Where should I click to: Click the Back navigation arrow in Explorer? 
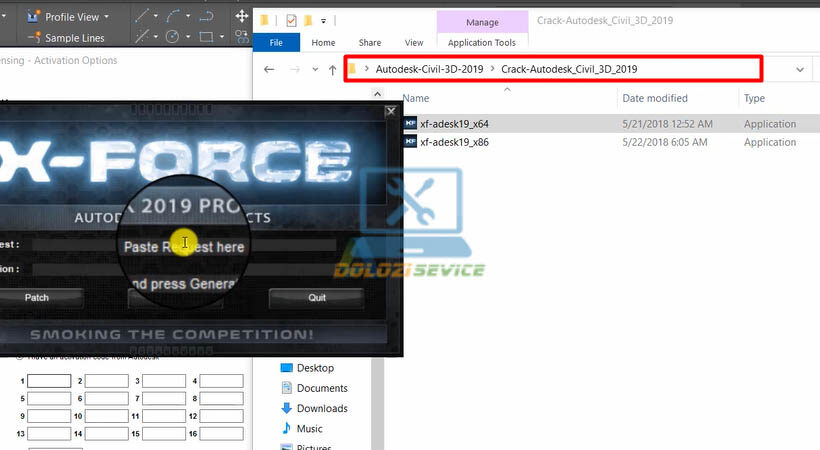269,70
